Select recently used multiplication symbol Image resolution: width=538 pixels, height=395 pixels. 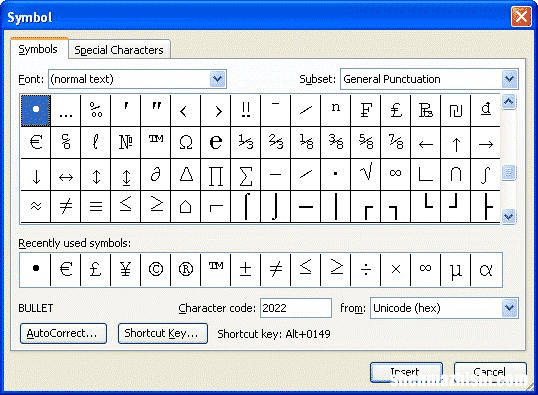396,269
